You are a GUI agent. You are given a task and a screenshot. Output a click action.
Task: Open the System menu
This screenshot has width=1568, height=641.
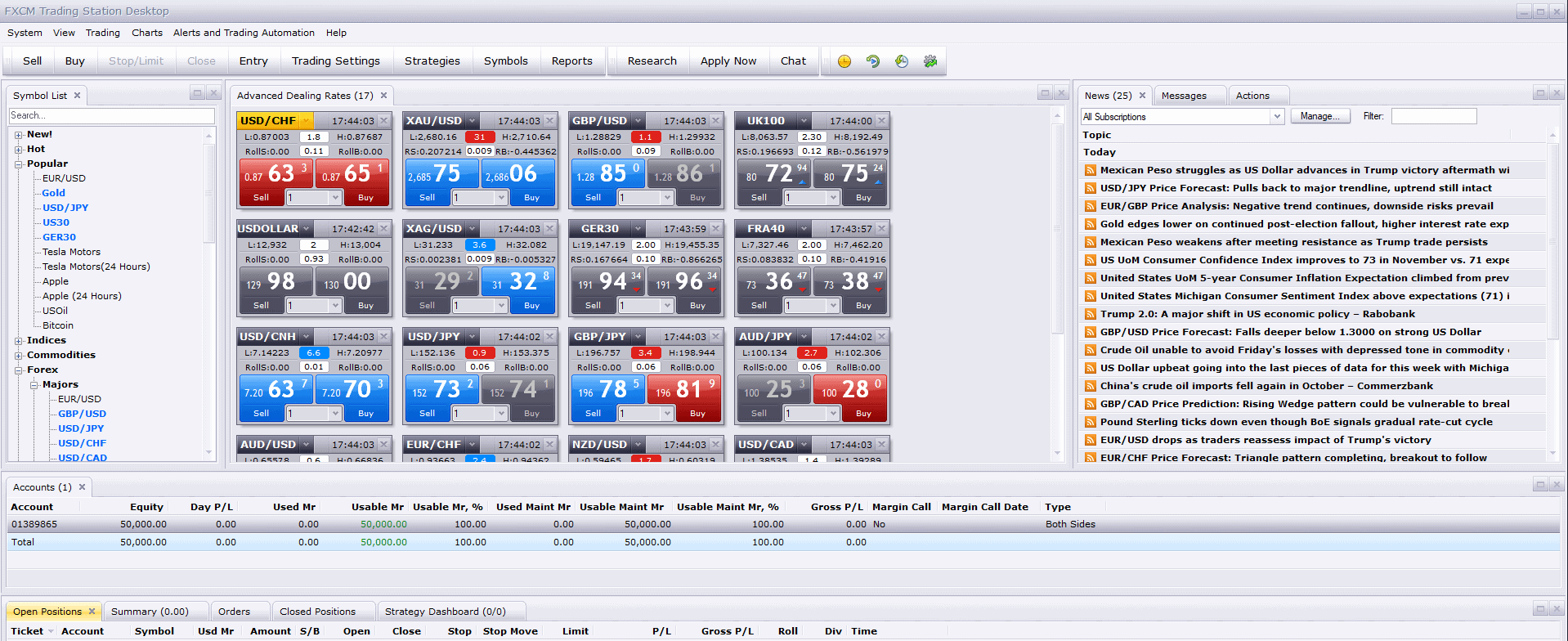coord(25,33)
